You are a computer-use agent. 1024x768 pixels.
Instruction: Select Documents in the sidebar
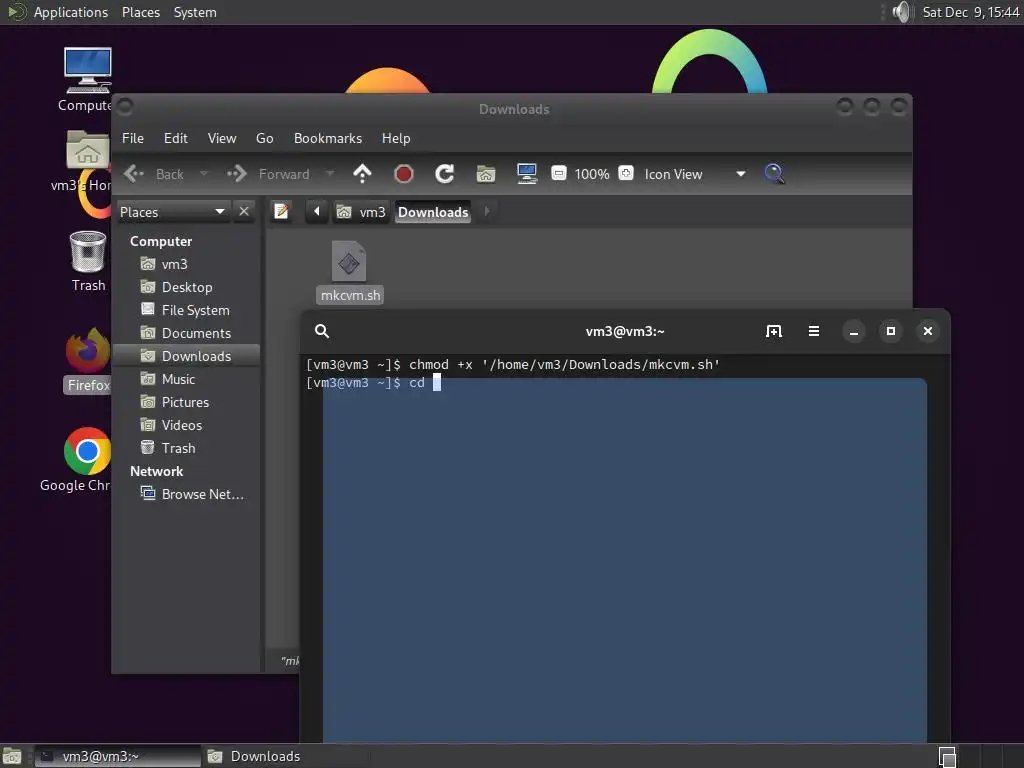[187, 333]
